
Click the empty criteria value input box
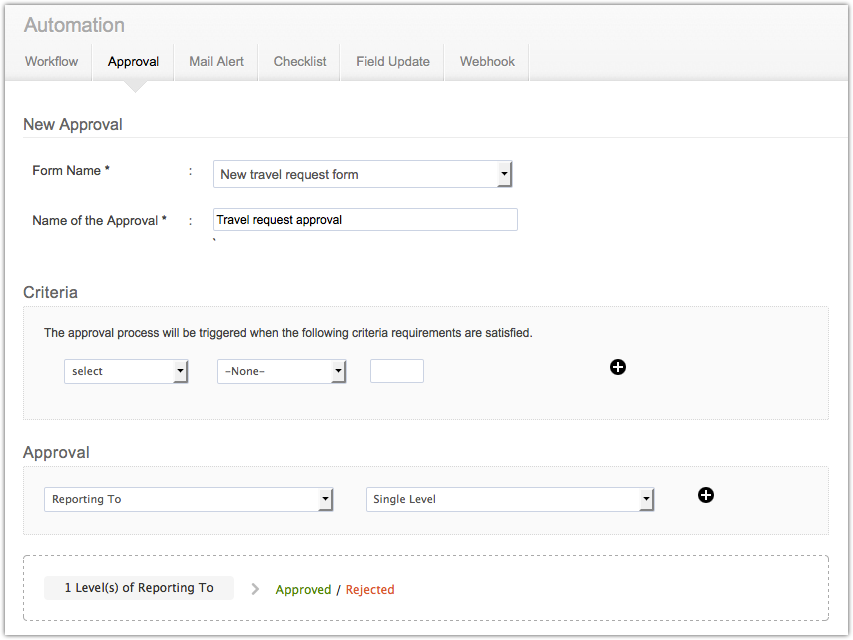(397, 371)
